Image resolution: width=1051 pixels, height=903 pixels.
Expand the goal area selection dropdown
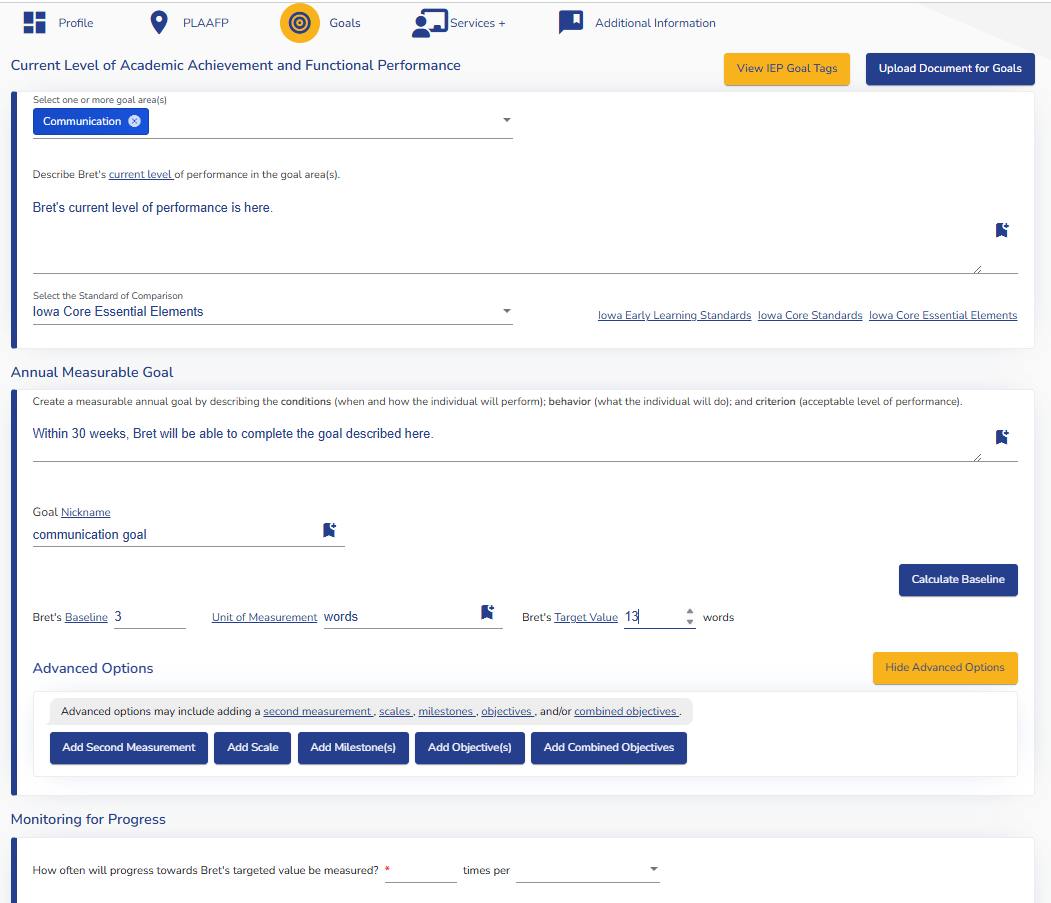click(506, 121)
